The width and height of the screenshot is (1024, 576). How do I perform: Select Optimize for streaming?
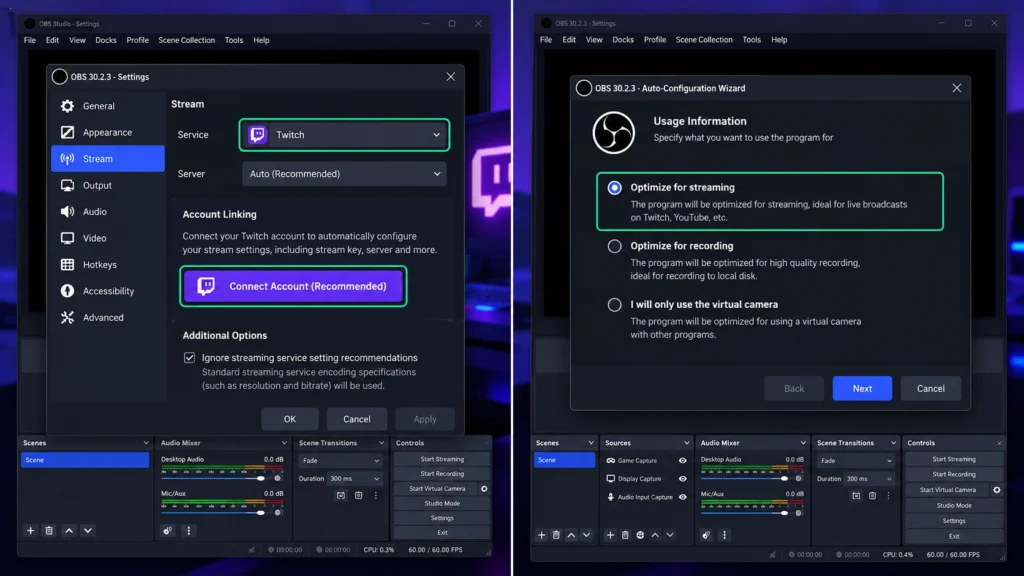pyautogui.click(x=615, y=187)
